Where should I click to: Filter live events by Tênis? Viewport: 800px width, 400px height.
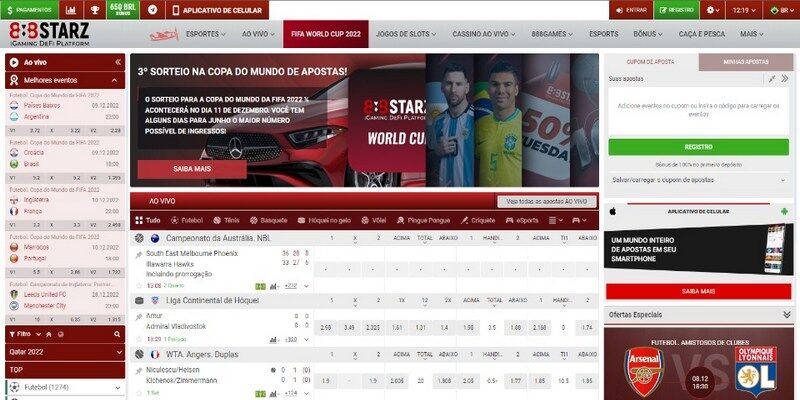(x=226, y=220)
